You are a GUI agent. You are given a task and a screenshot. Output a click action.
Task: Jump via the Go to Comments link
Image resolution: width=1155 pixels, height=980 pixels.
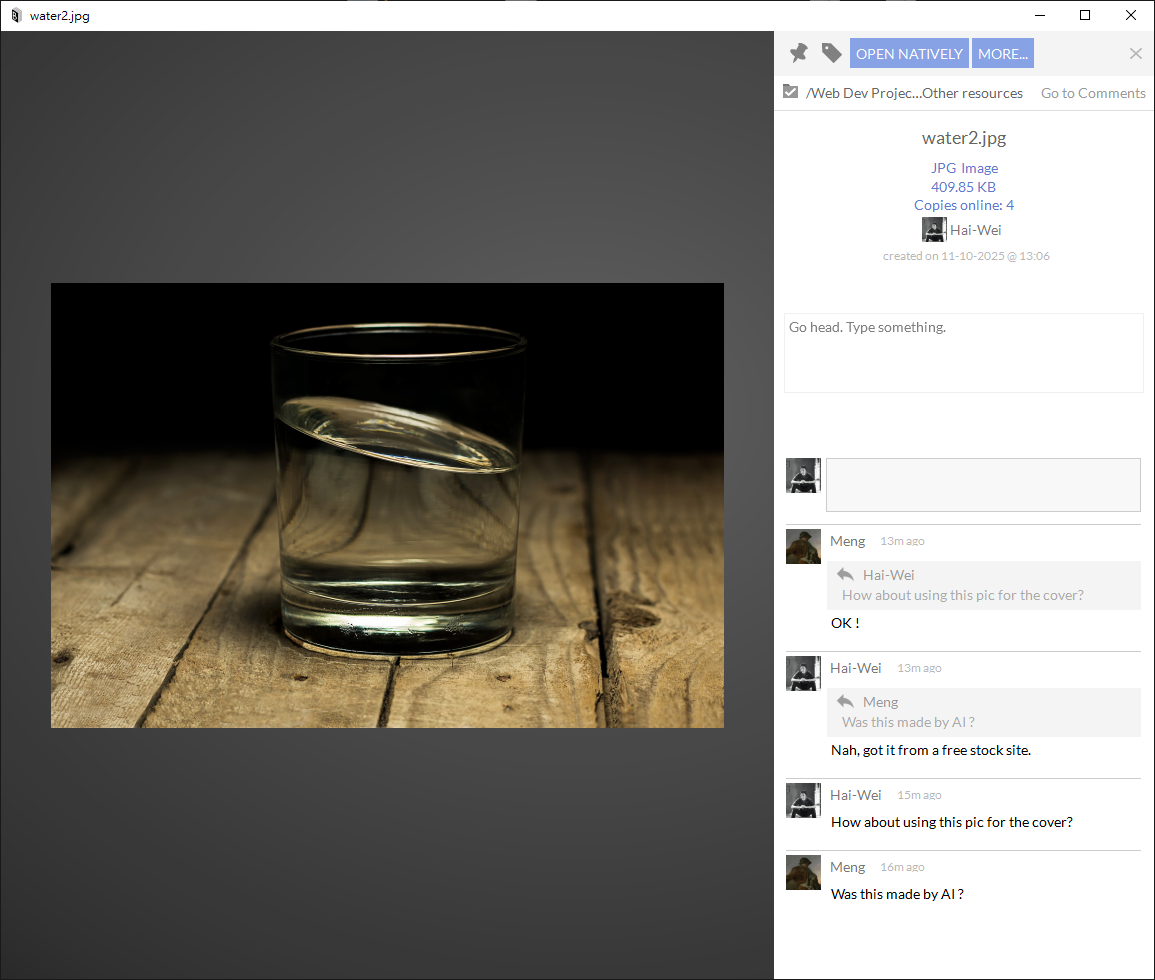point(1093,93)
